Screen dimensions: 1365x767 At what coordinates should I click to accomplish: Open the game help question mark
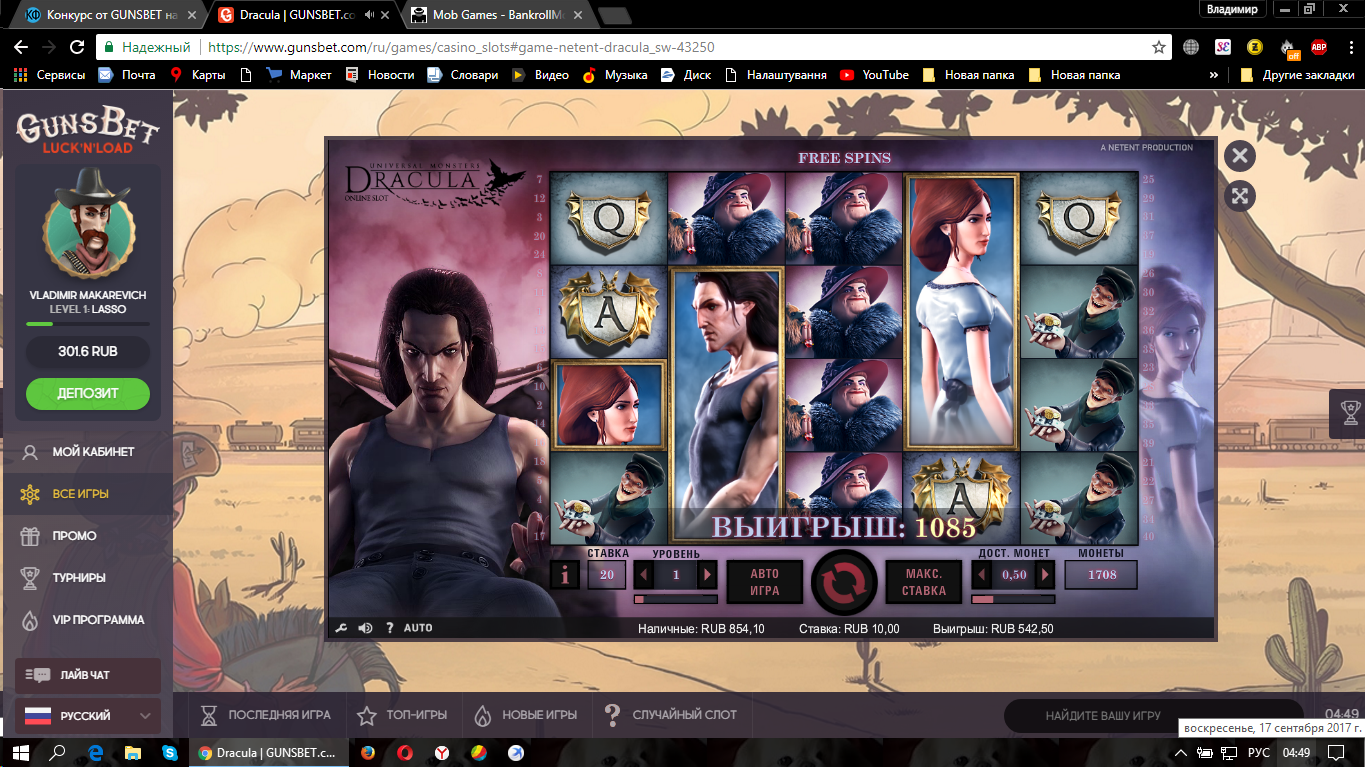coord(389,628)
